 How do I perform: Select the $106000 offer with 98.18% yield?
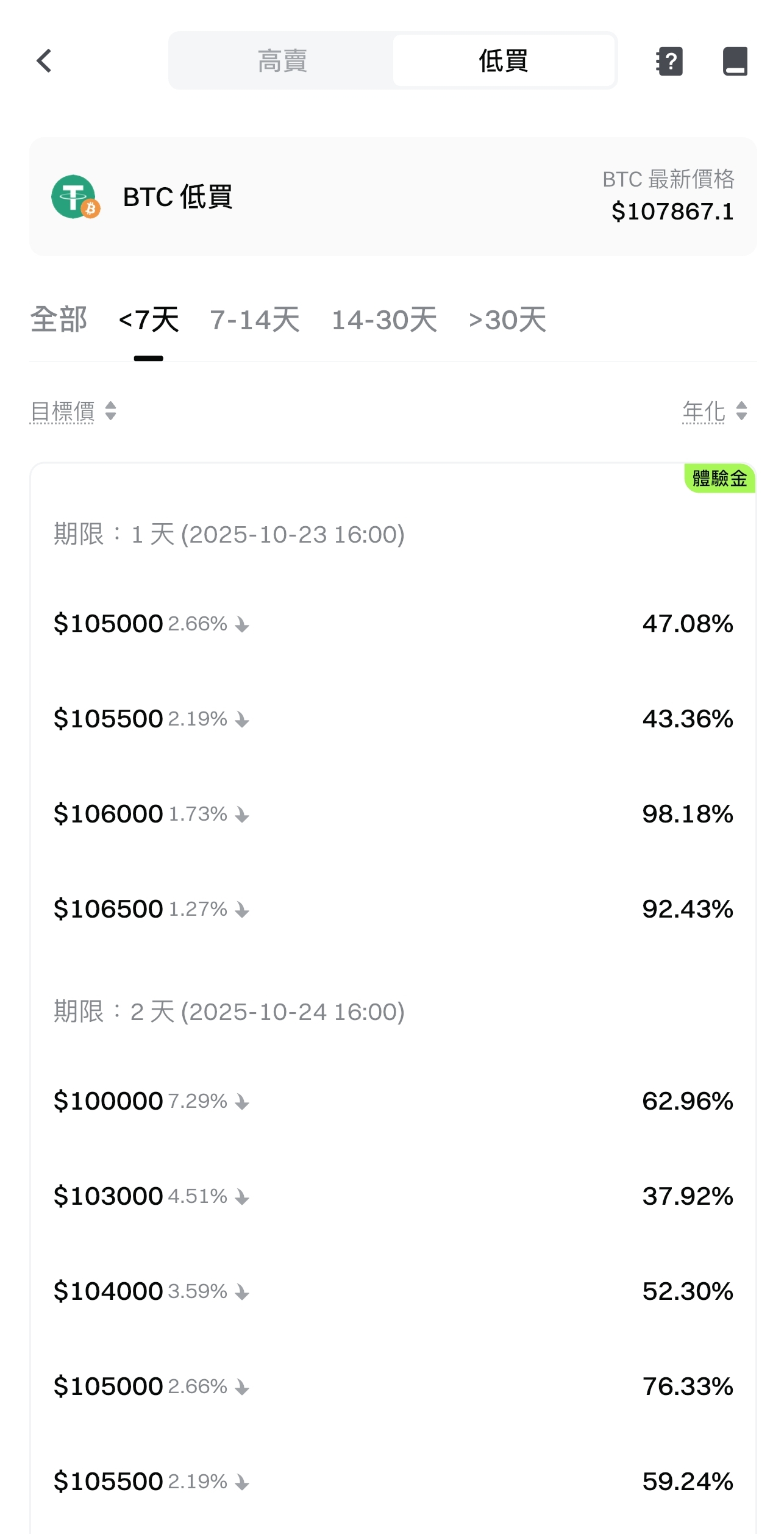point(393,814)
